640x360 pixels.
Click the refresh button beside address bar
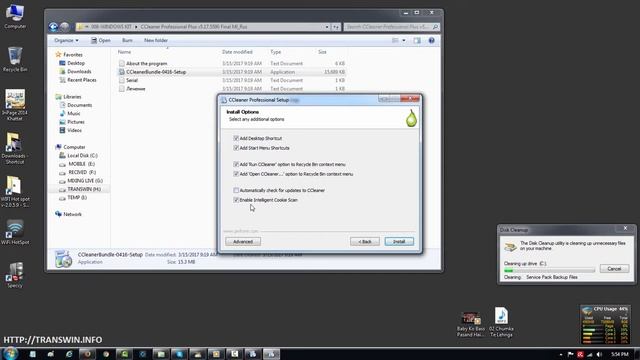[336, 27]
